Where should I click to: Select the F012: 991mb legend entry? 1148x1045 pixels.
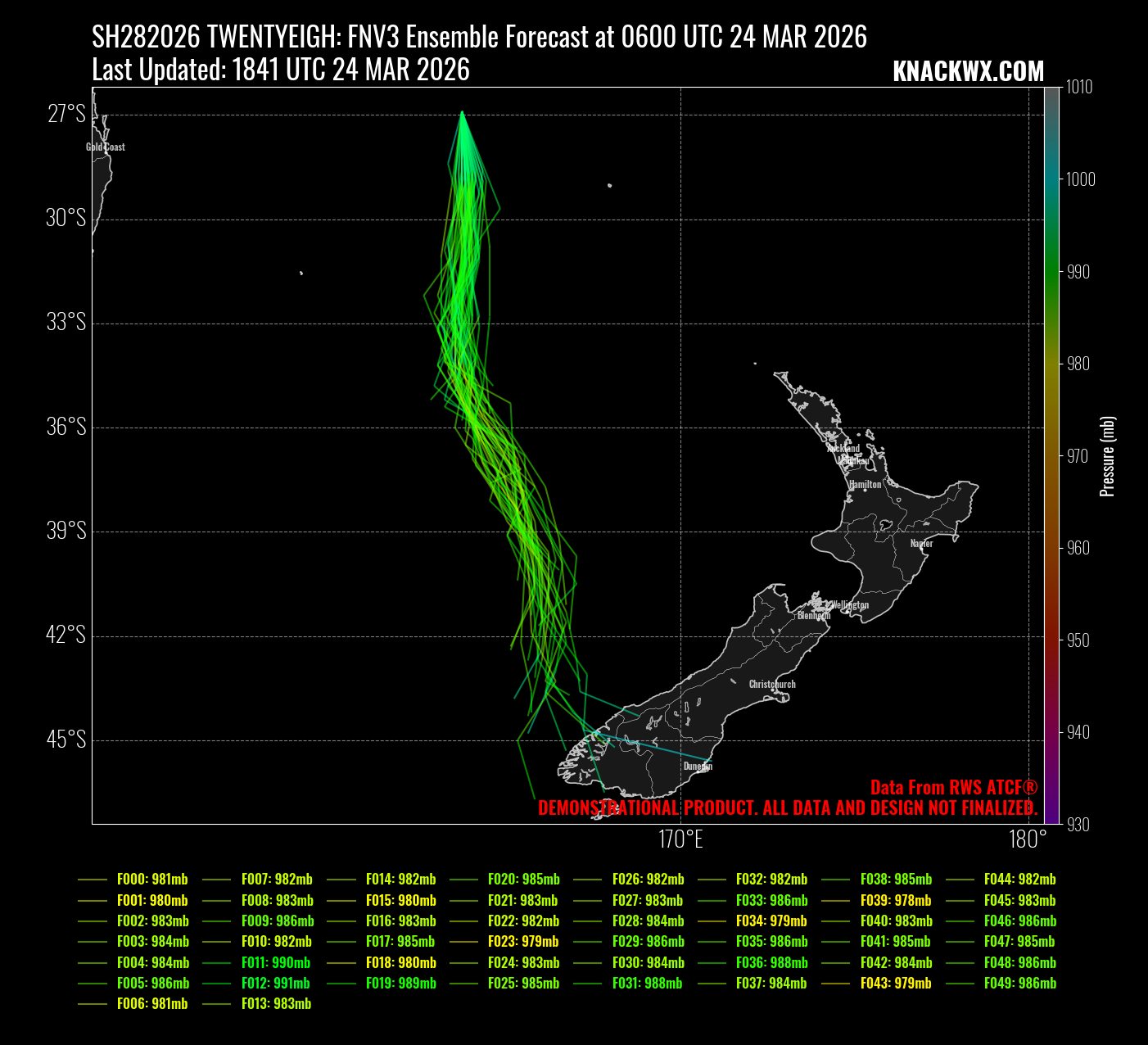pos(275,983)
